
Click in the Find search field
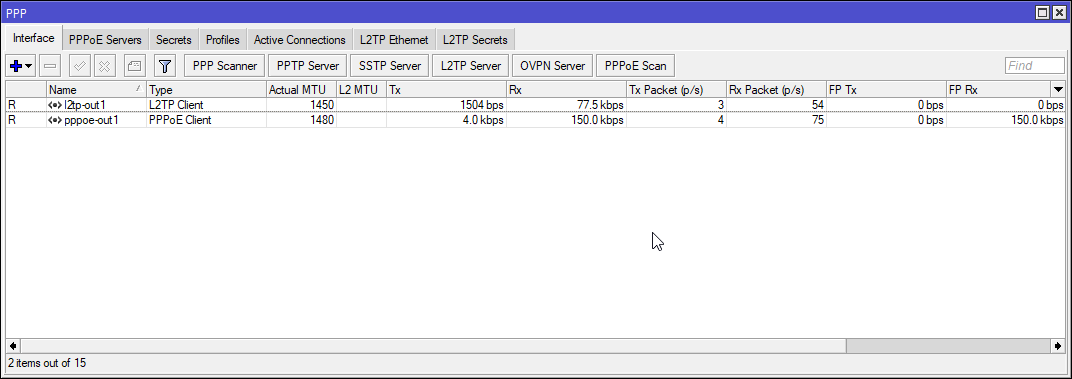(x=1034, y=66)
